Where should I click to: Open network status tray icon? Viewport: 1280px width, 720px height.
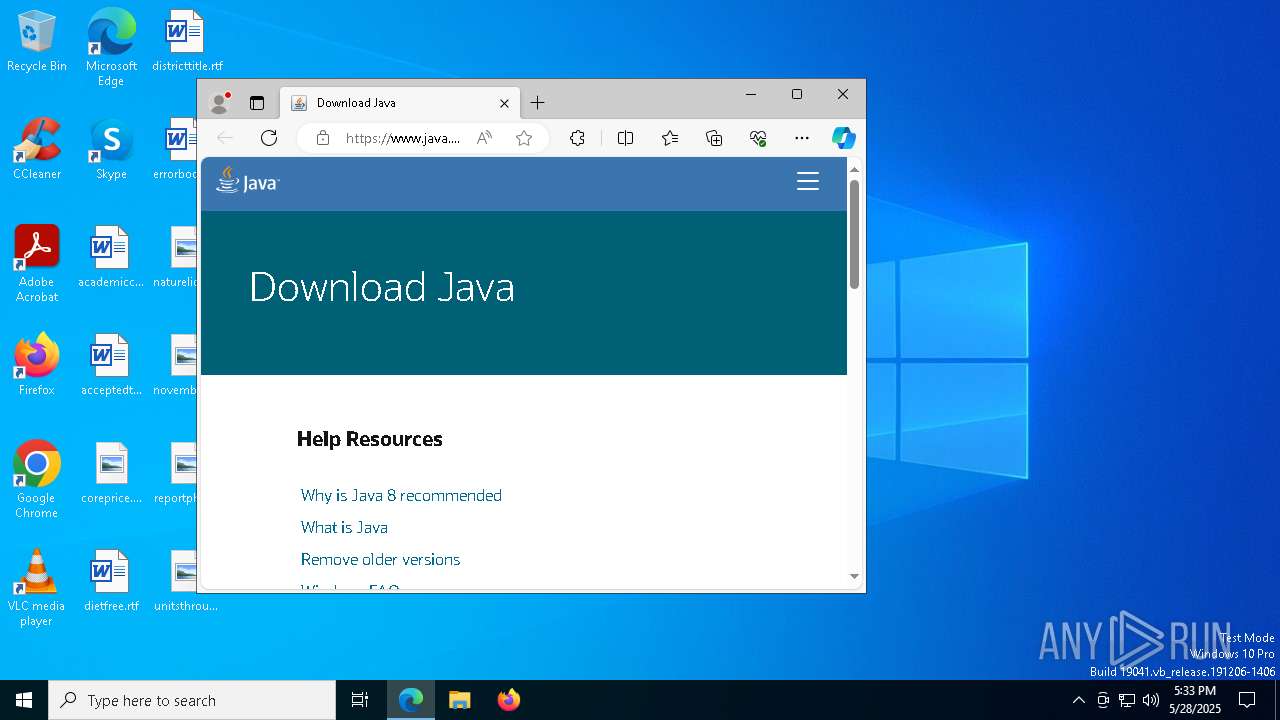(1127, 700)
